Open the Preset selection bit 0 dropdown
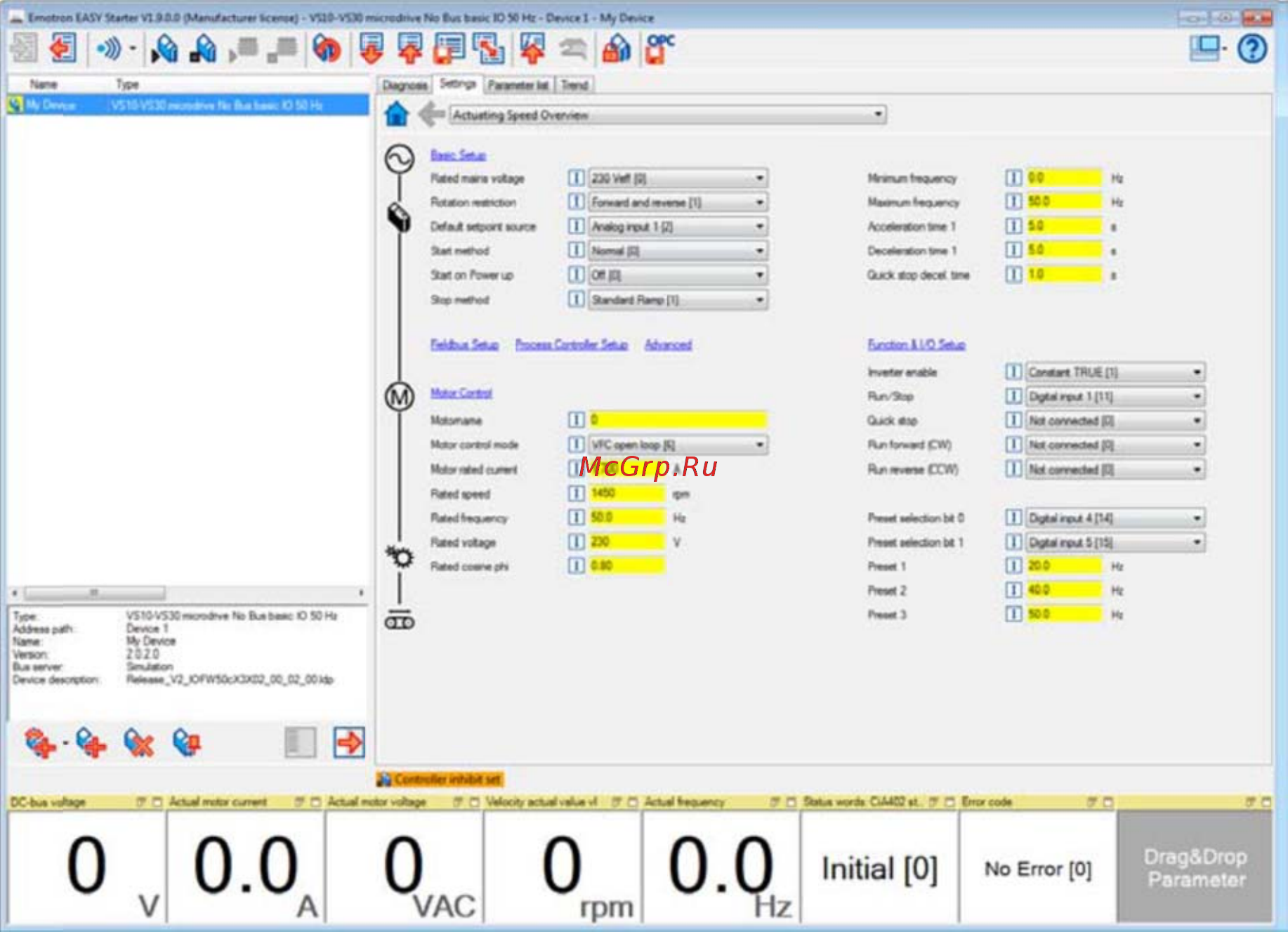 tap(1115, 518)
